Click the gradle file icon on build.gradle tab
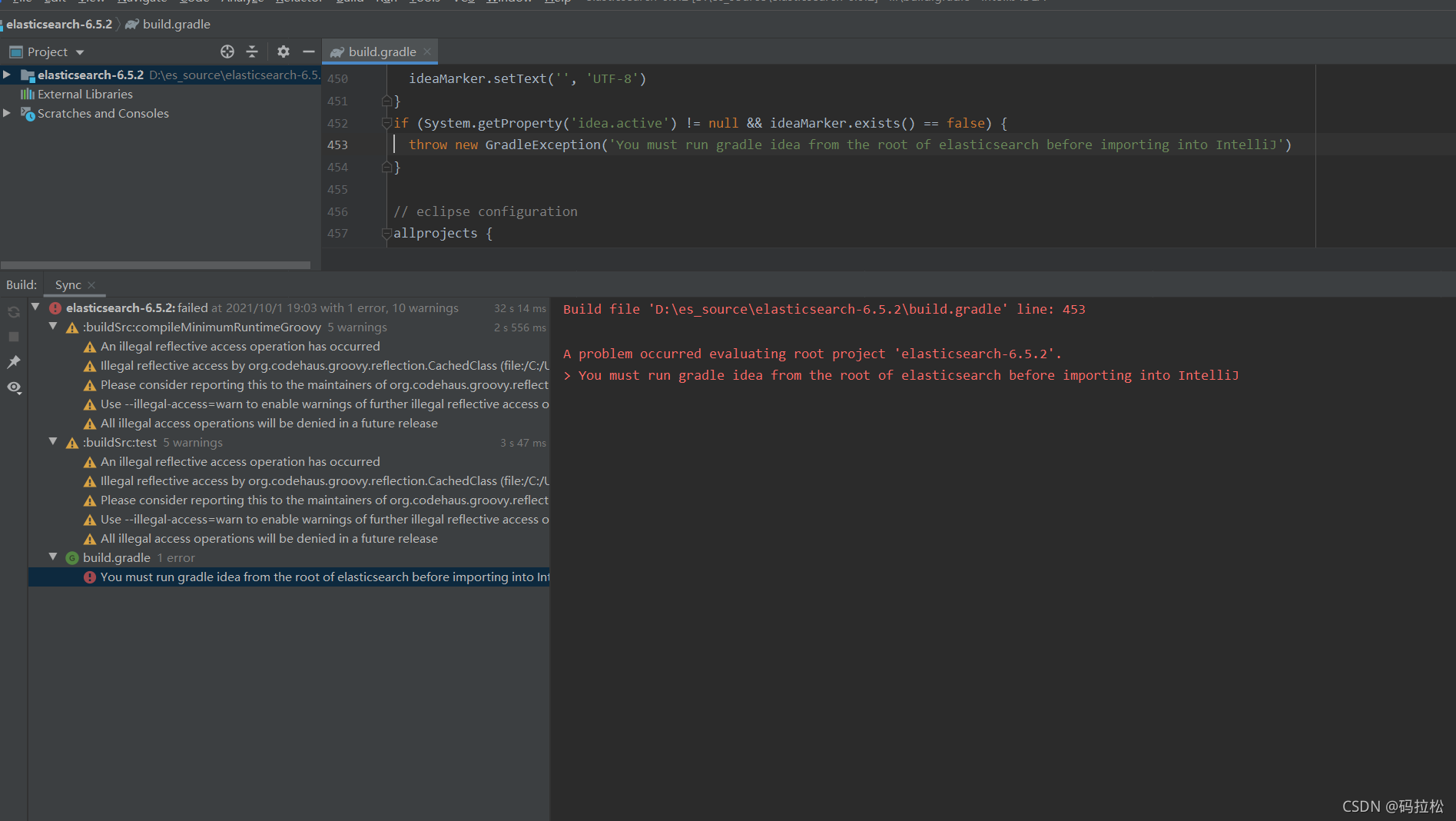This screenshot has height=821, width=1456. pos(337,52)
